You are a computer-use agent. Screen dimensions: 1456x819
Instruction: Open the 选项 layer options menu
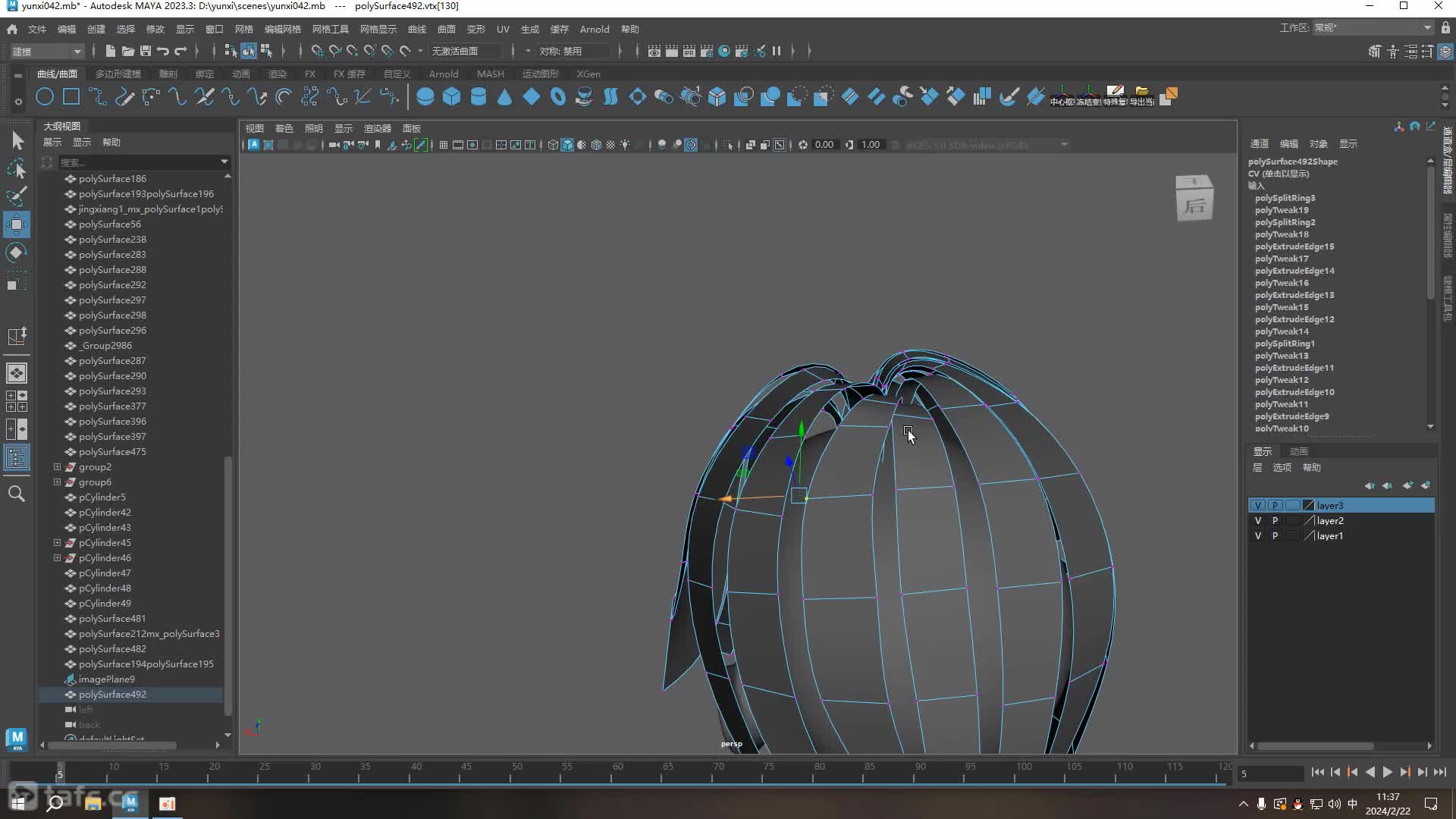(x=1282, y=468)
